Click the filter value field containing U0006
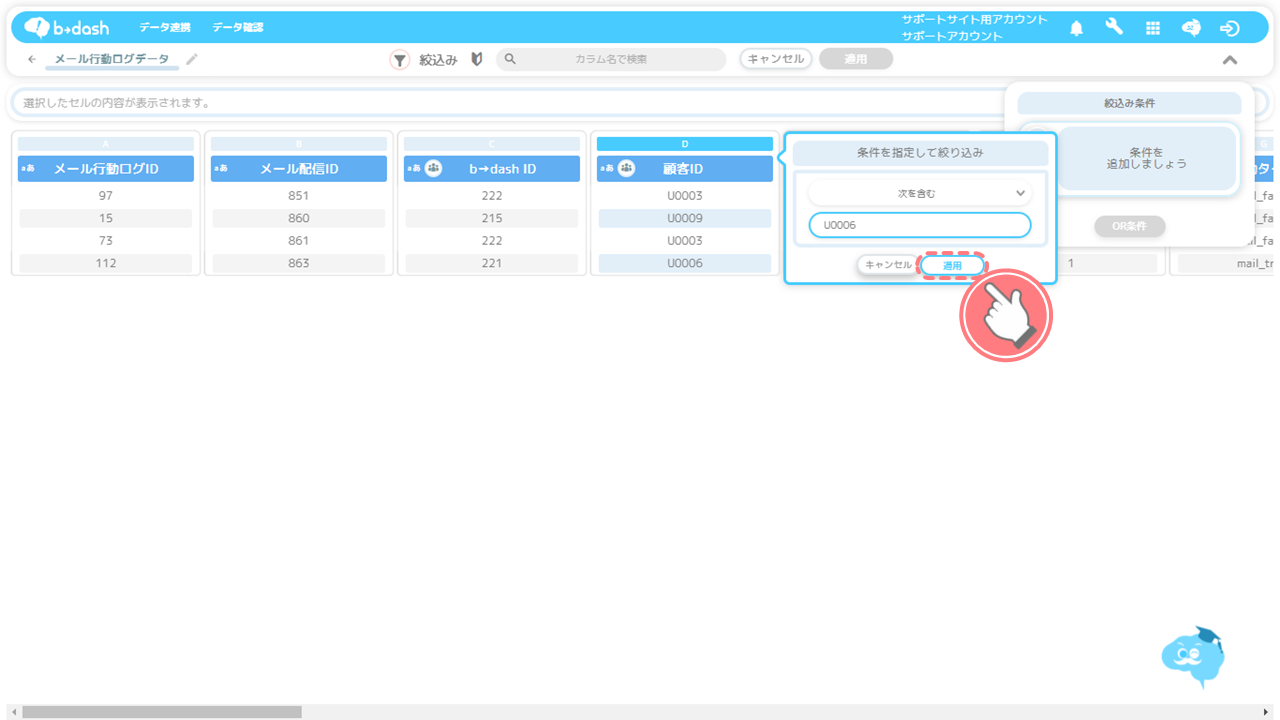Viewport: 1280px width, 720px height. coord(919,225)
